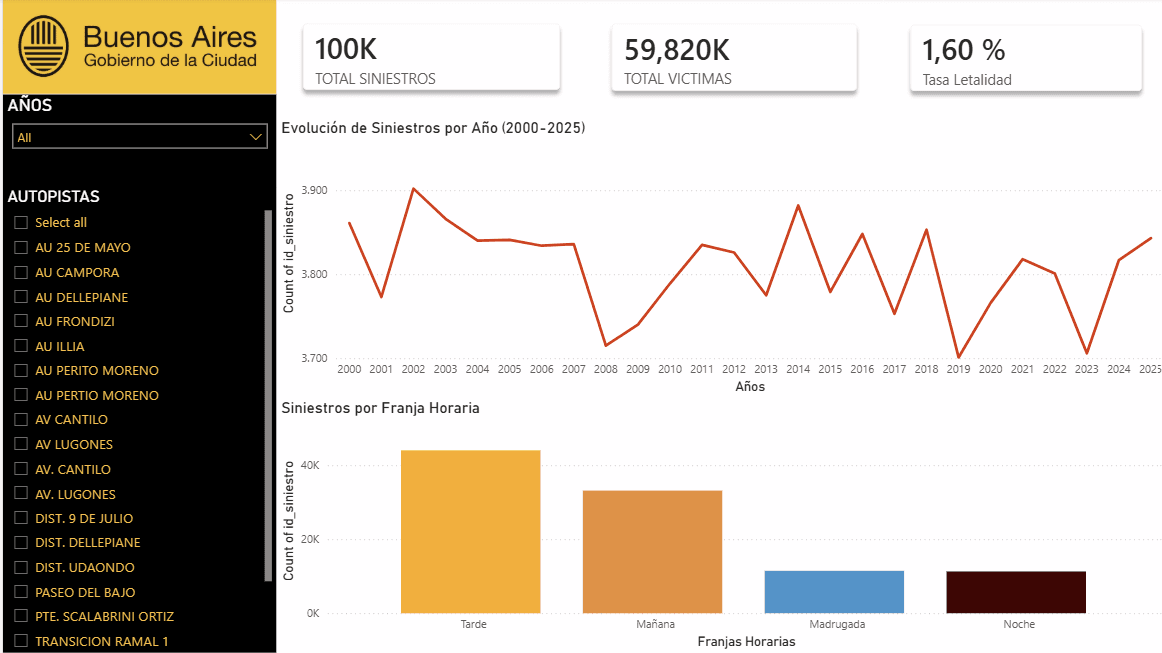1162x653 pixels.
Task: Click the 40K y-axis value
Action: [311, 465]
